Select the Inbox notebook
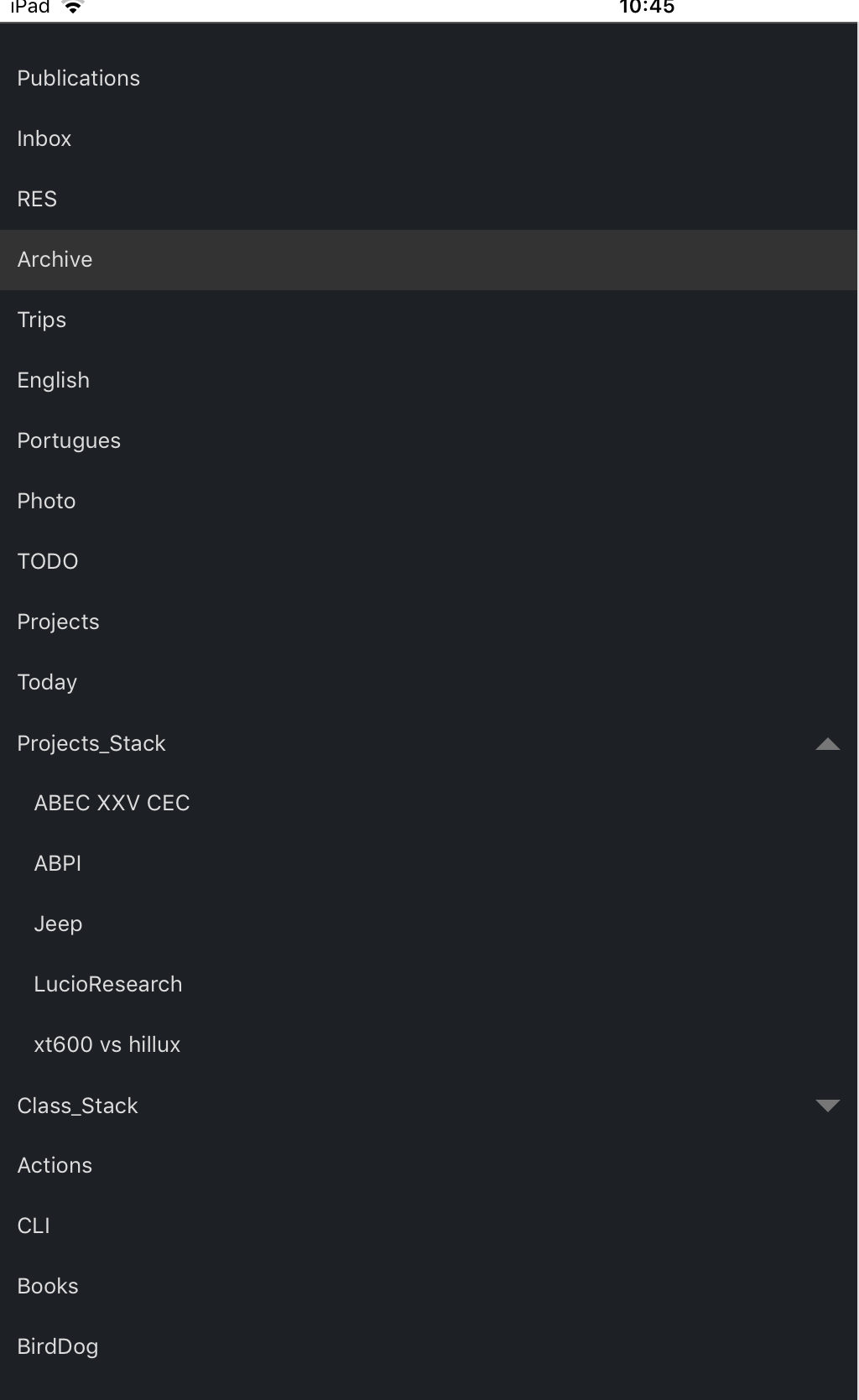Screen dimensions: 859x1400 (x=44, y=138)
